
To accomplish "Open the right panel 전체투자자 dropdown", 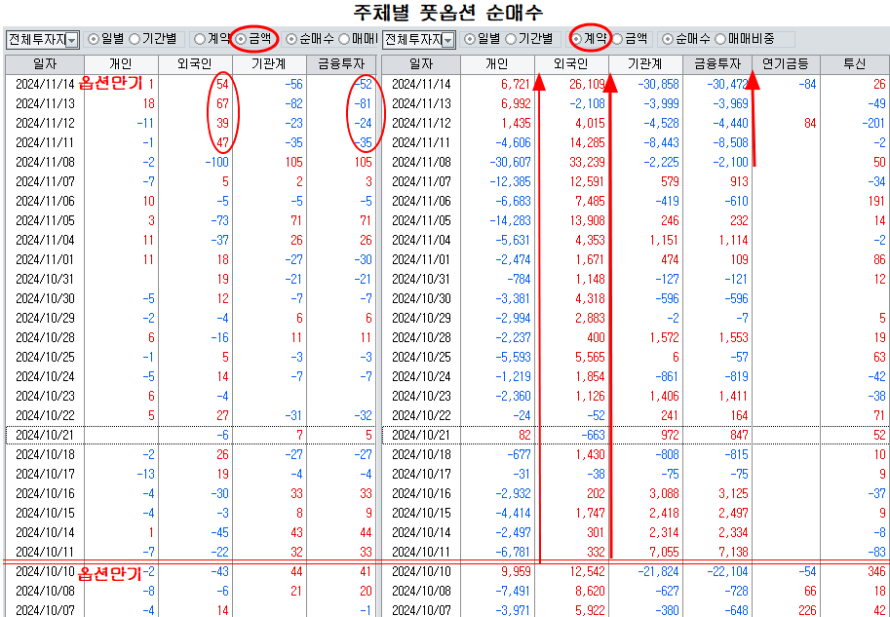I will point(448,40).
